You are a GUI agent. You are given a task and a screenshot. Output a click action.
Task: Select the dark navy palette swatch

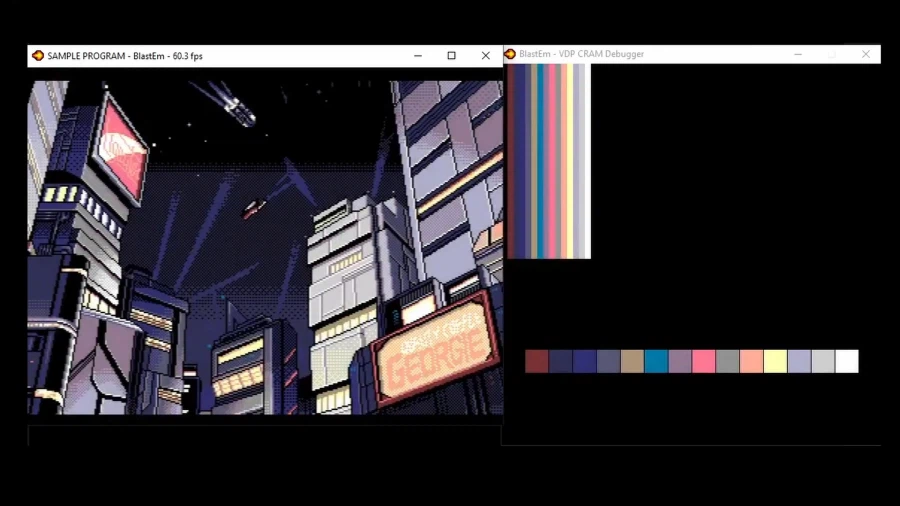[561, 361]
